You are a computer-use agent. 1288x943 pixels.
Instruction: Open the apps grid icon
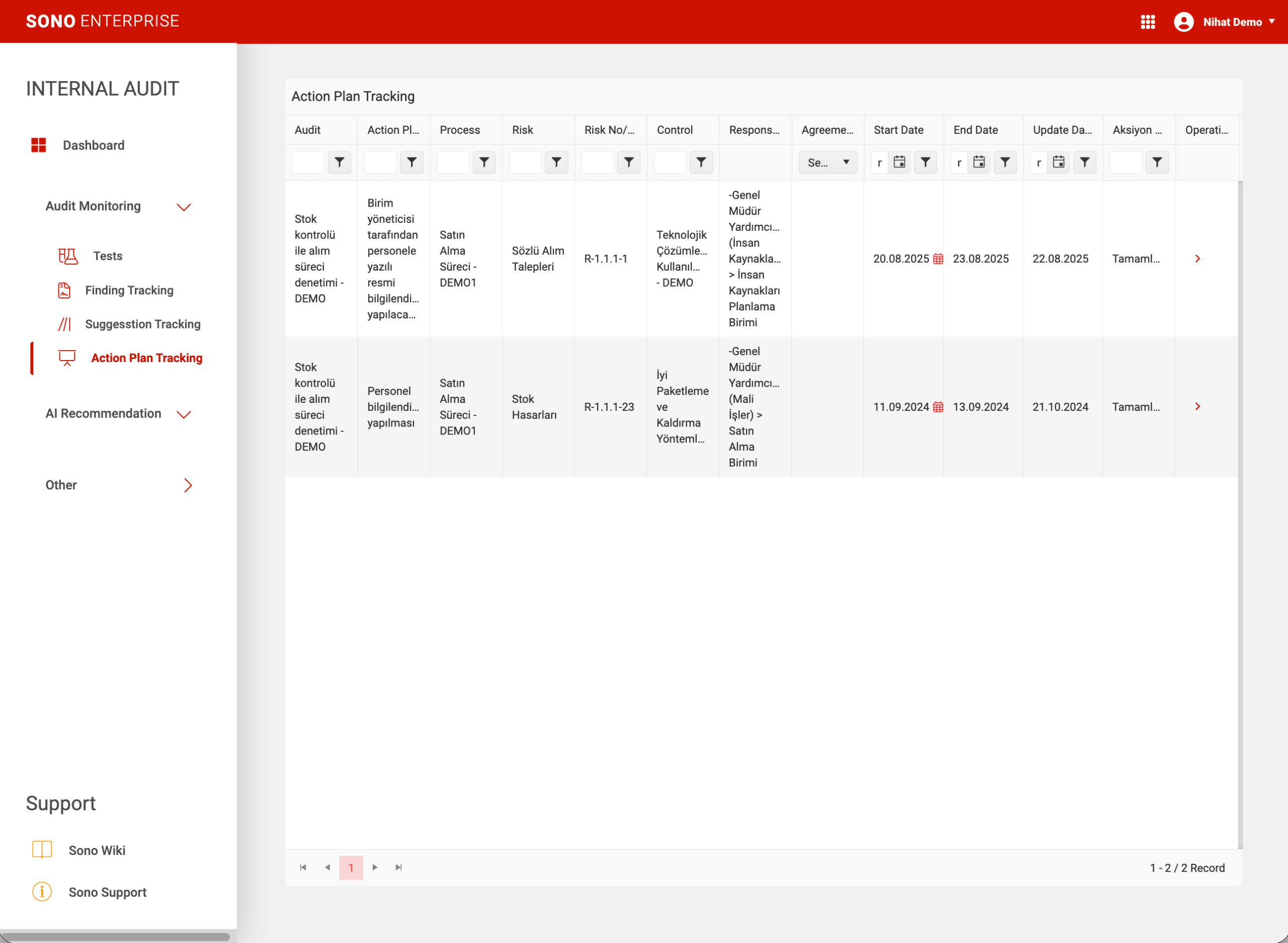[1148, 22]
